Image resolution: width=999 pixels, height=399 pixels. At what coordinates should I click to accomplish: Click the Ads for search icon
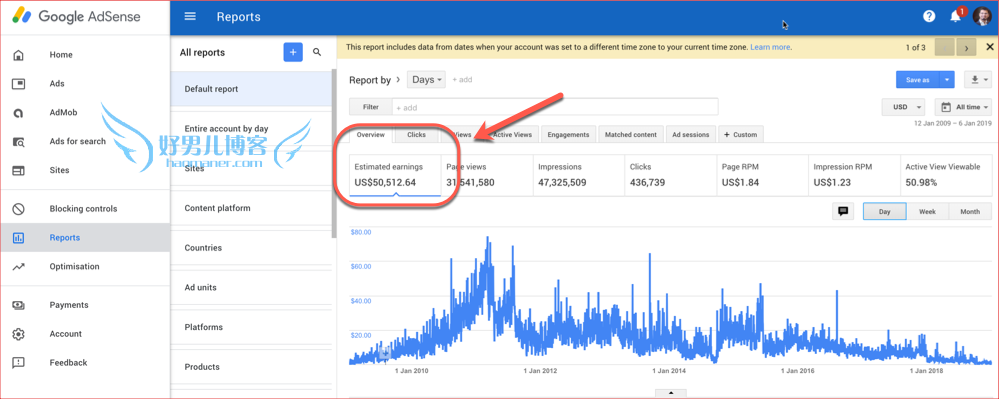(x=18, y=141)
